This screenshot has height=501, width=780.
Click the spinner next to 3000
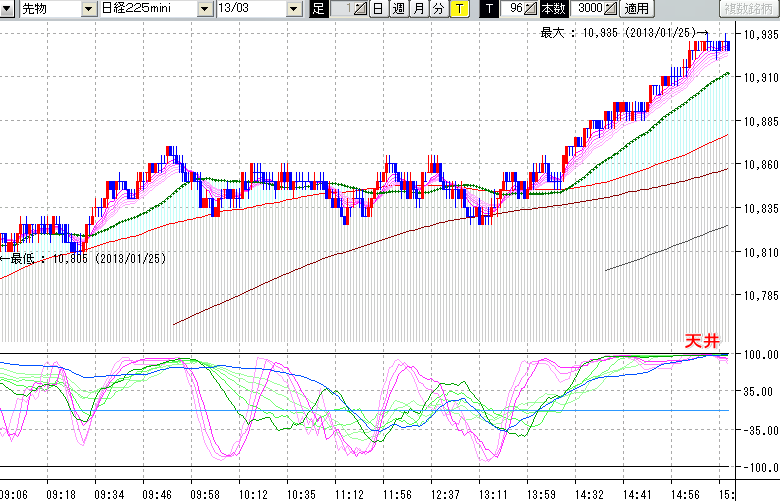[611, 9]
